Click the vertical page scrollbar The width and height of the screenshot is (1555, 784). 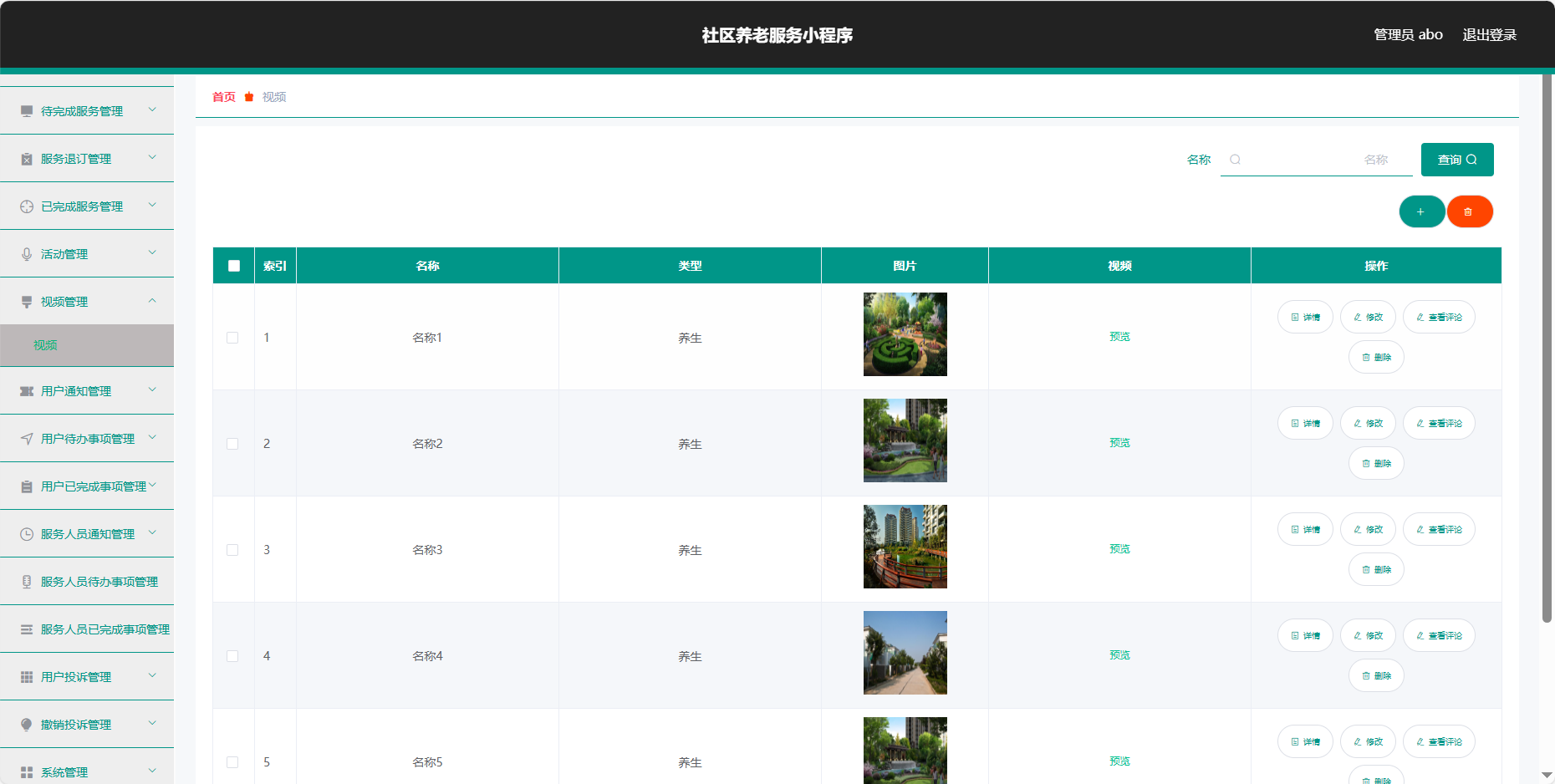1547,349
